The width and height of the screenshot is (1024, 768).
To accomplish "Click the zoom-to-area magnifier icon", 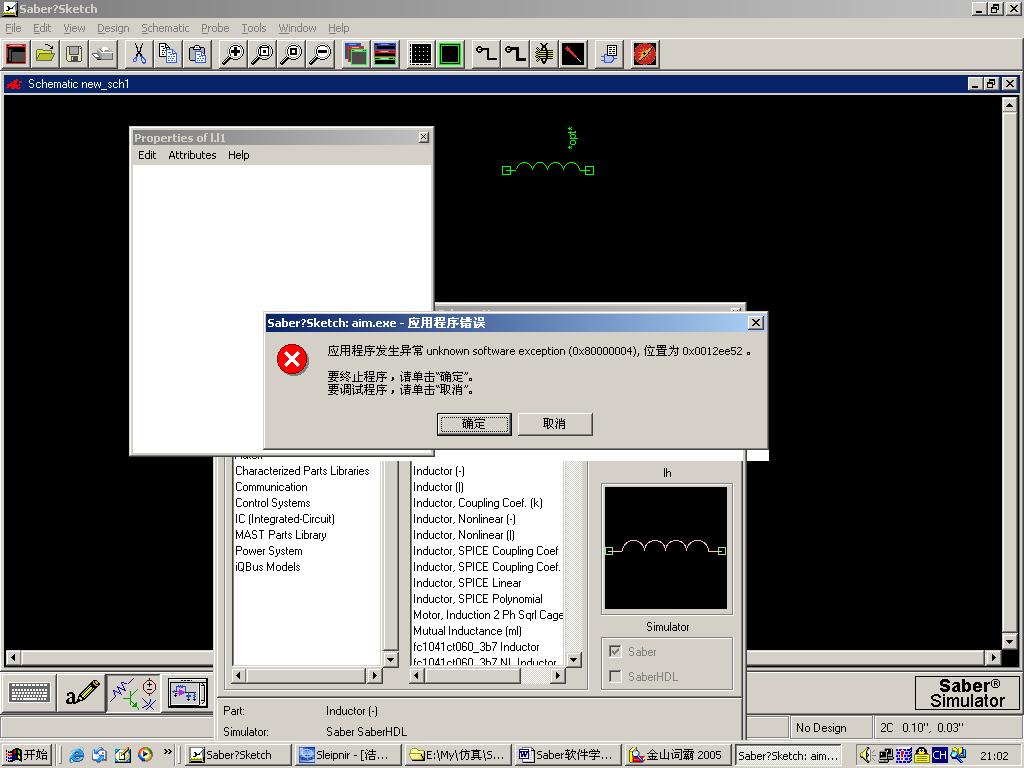I will coord(262,54).
